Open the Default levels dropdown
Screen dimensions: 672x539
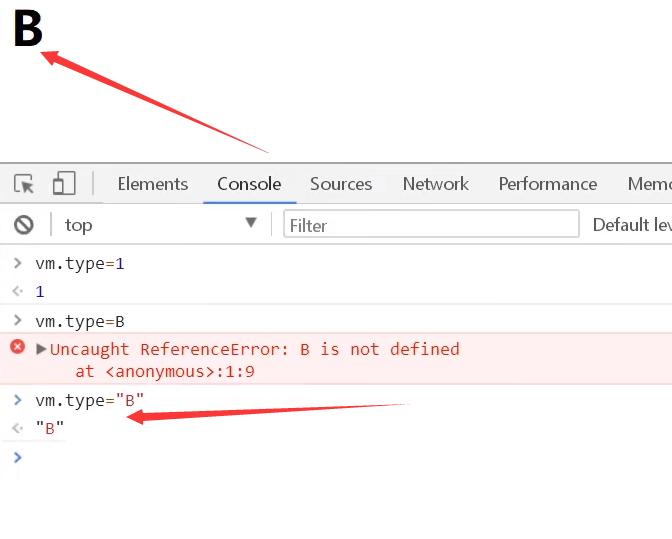(630, 225)
